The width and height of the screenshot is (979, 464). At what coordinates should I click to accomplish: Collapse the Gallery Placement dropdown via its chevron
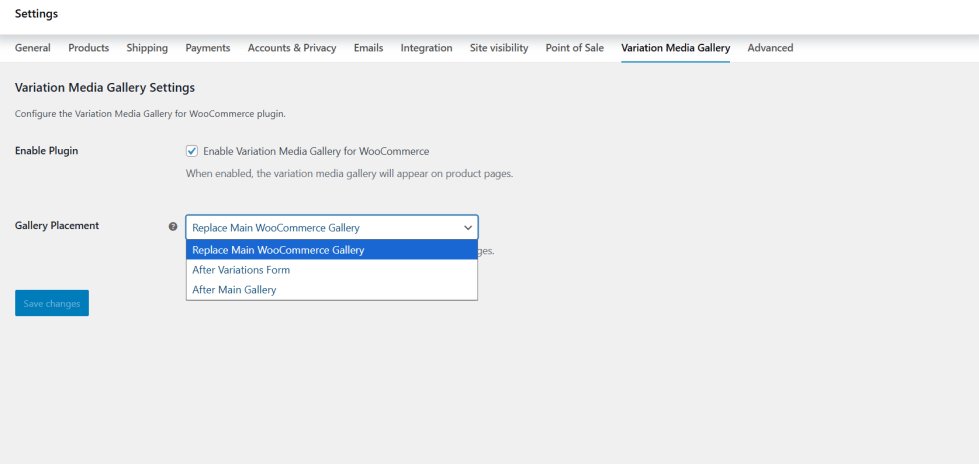pyautogui.click(x=467, y=228)
